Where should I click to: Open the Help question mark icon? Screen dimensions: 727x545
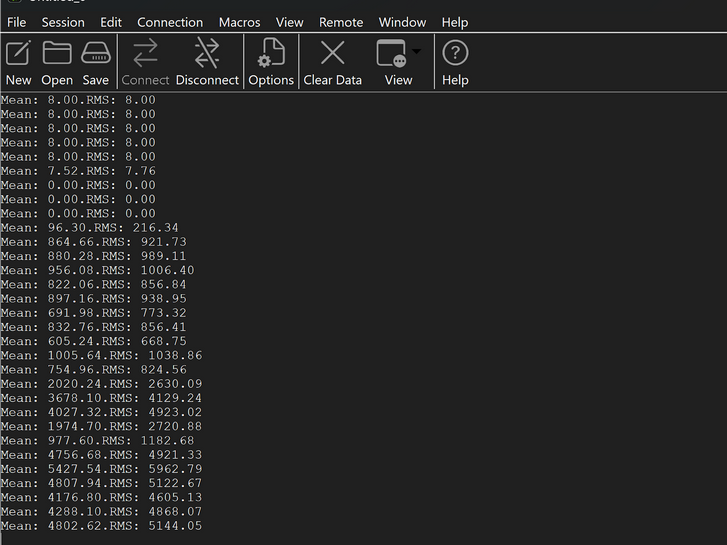click(455, 53)
